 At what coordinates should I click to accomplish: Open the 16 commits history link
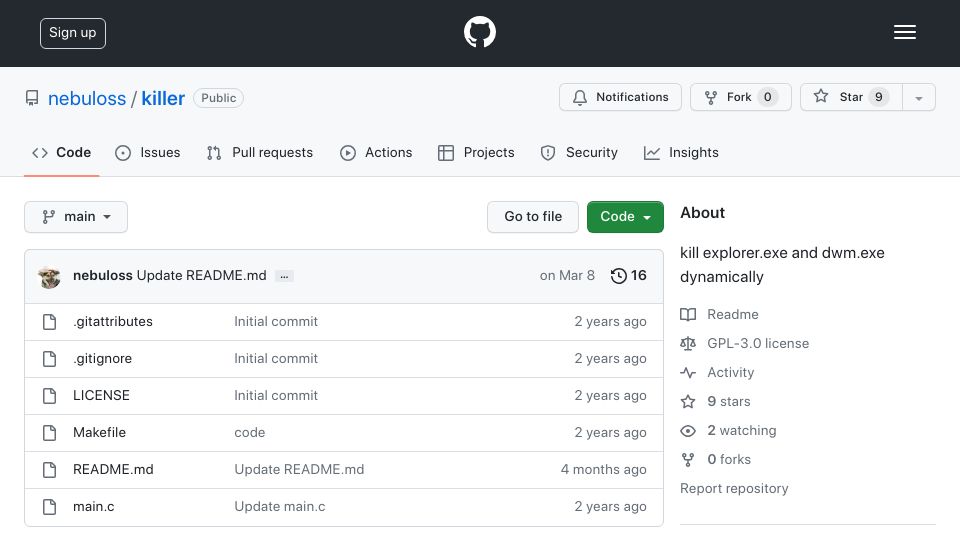tap(629, 276)
